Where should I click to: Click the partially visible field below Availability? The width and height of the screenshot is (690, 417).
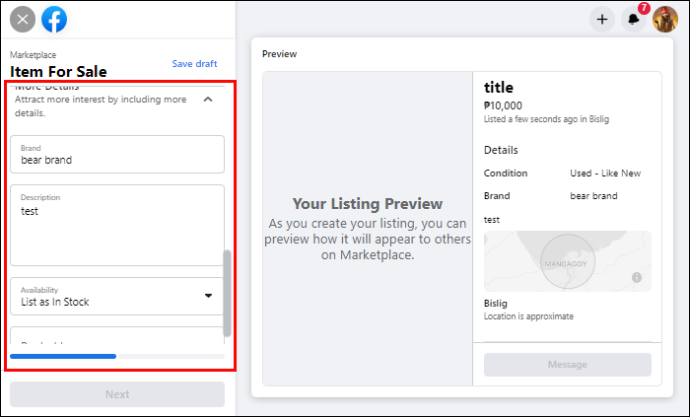click(117, 335)
